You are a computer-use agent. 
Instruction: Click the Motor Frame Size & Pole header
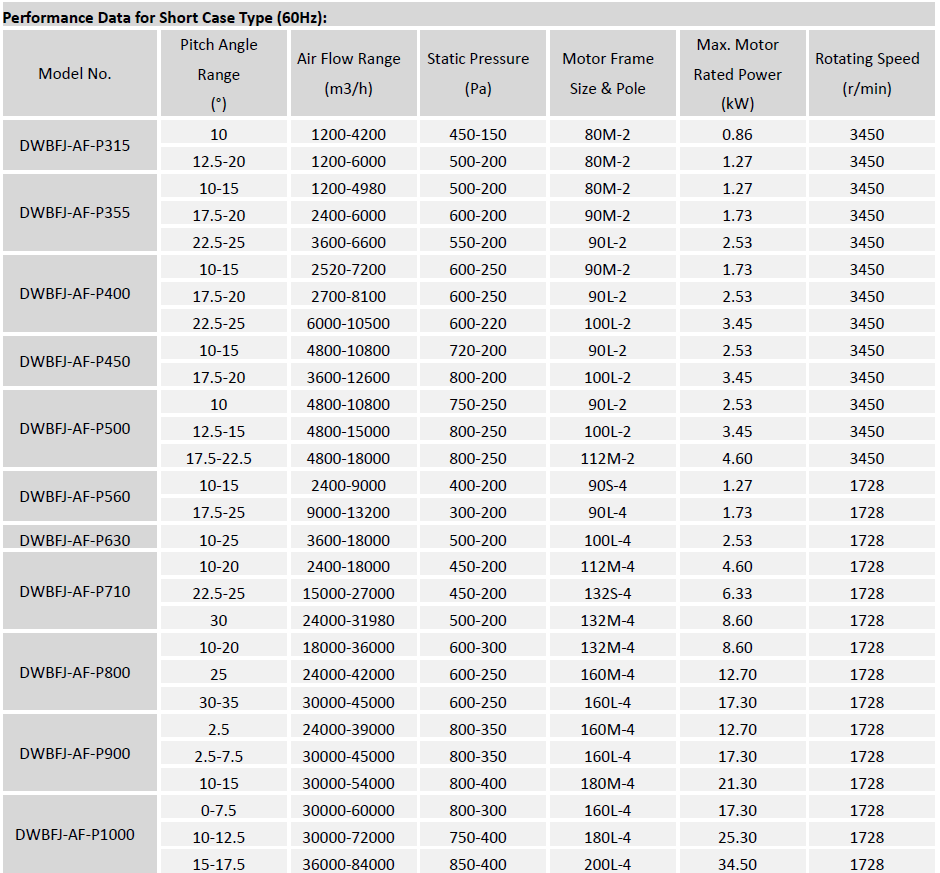(x=608, y=73)
